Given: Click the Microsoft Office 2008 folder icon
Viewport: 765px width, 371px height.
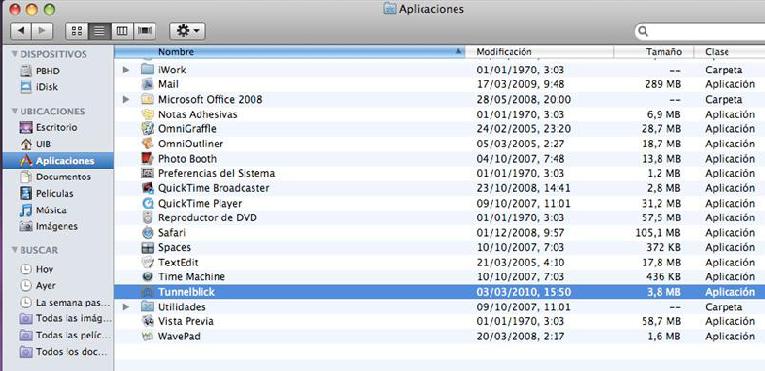Looking at the screenshot, I should coord(147,100).
